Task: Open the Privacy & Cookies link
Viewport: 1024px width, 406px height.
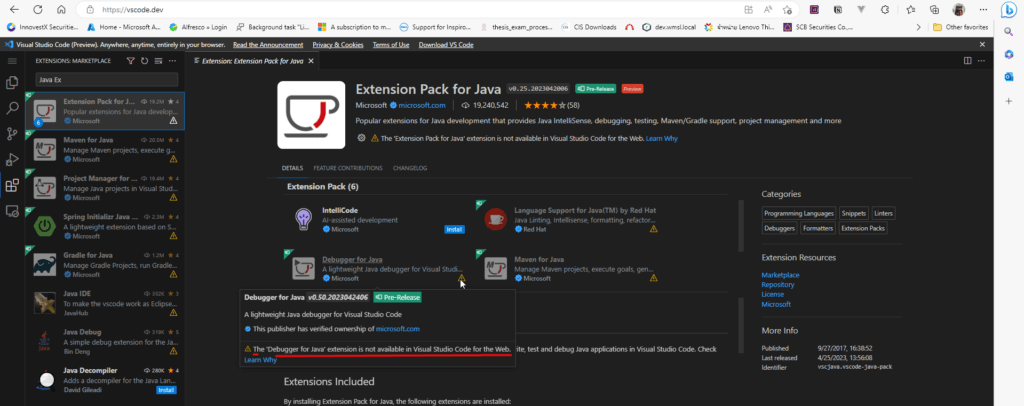Action: point(338,44)
